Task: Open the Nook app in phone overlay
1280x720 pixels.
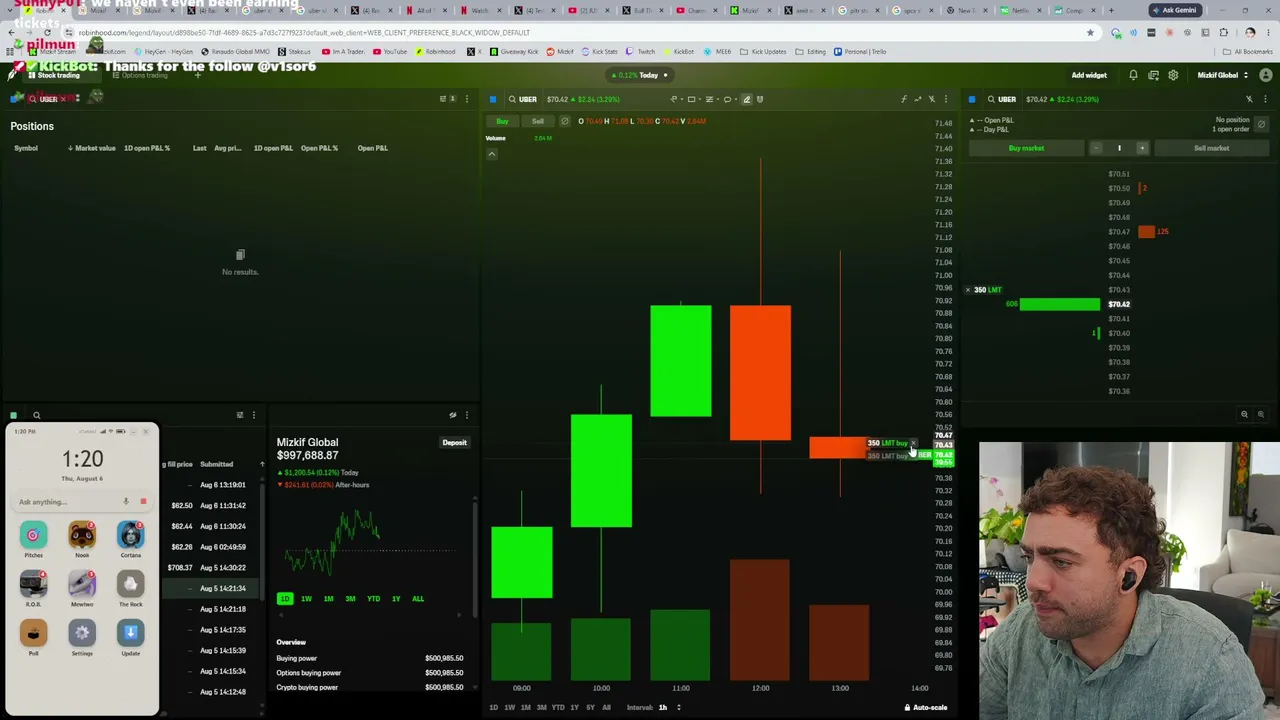Action: (x=82, y=536)
